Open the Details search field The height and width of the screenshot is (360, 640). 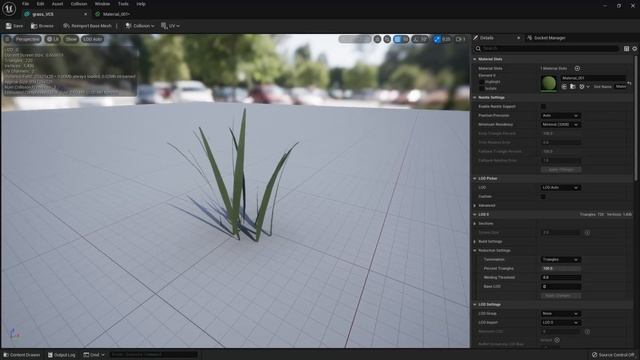(x=546, y=49)
